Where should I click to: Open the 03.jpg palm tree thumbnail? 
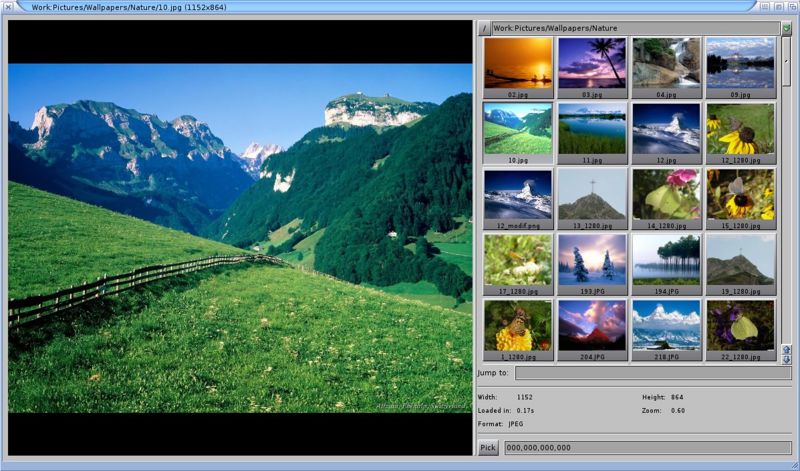(592, 63)
